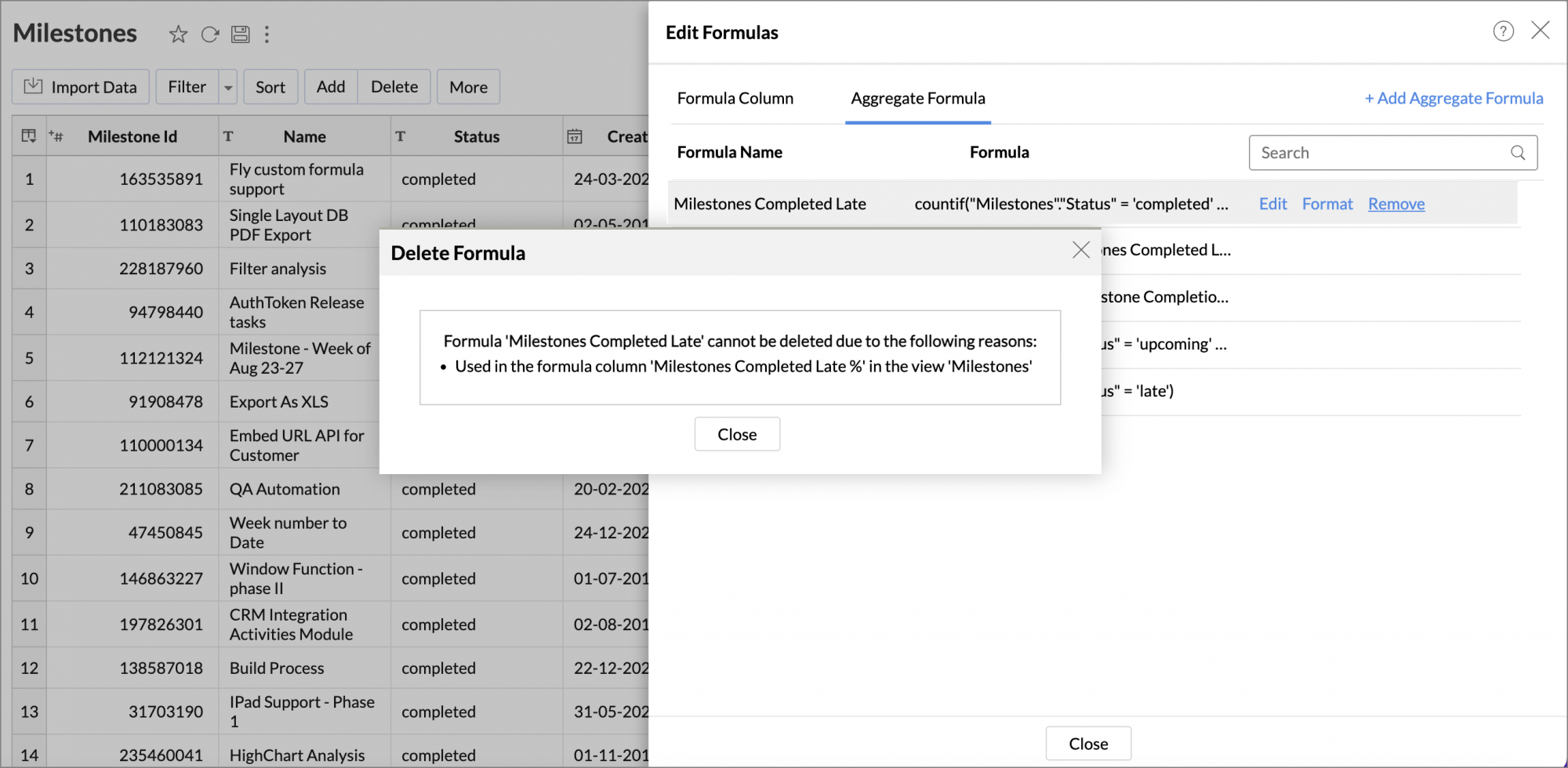Dismiss Delete Formula dialog with the X icon
1568x768 pixels.
point(1080,250)
